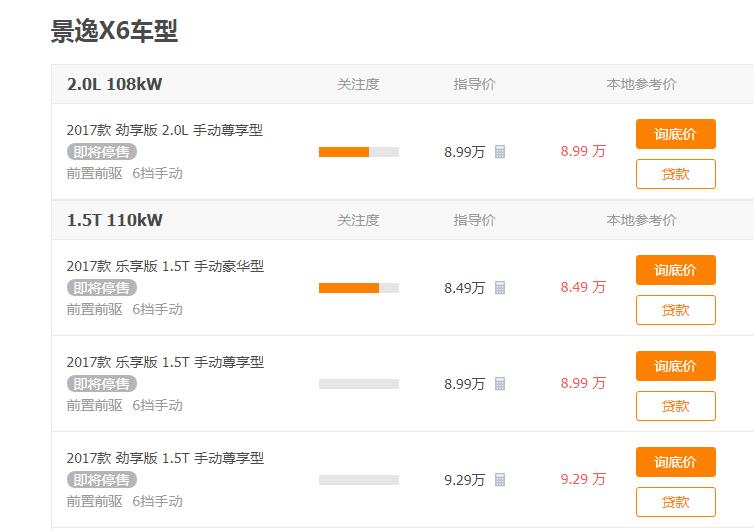754x531 pixels.
Task: Choose 贷款 for 乐享版 1.5T 手动尊享型
Action: (x=676, y=406)
